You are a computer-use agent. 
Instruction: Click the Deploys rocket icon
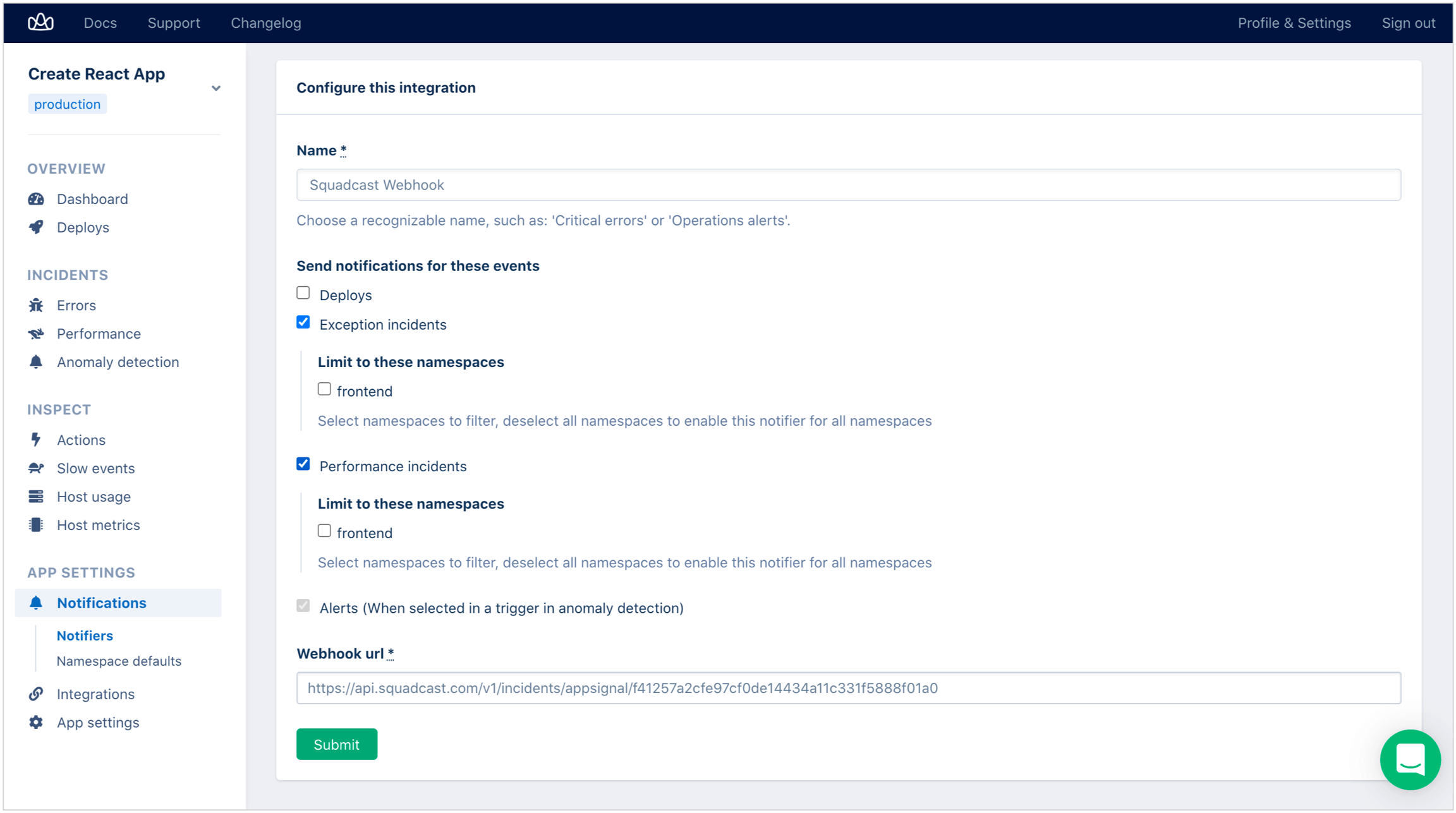tap(36, 227)
